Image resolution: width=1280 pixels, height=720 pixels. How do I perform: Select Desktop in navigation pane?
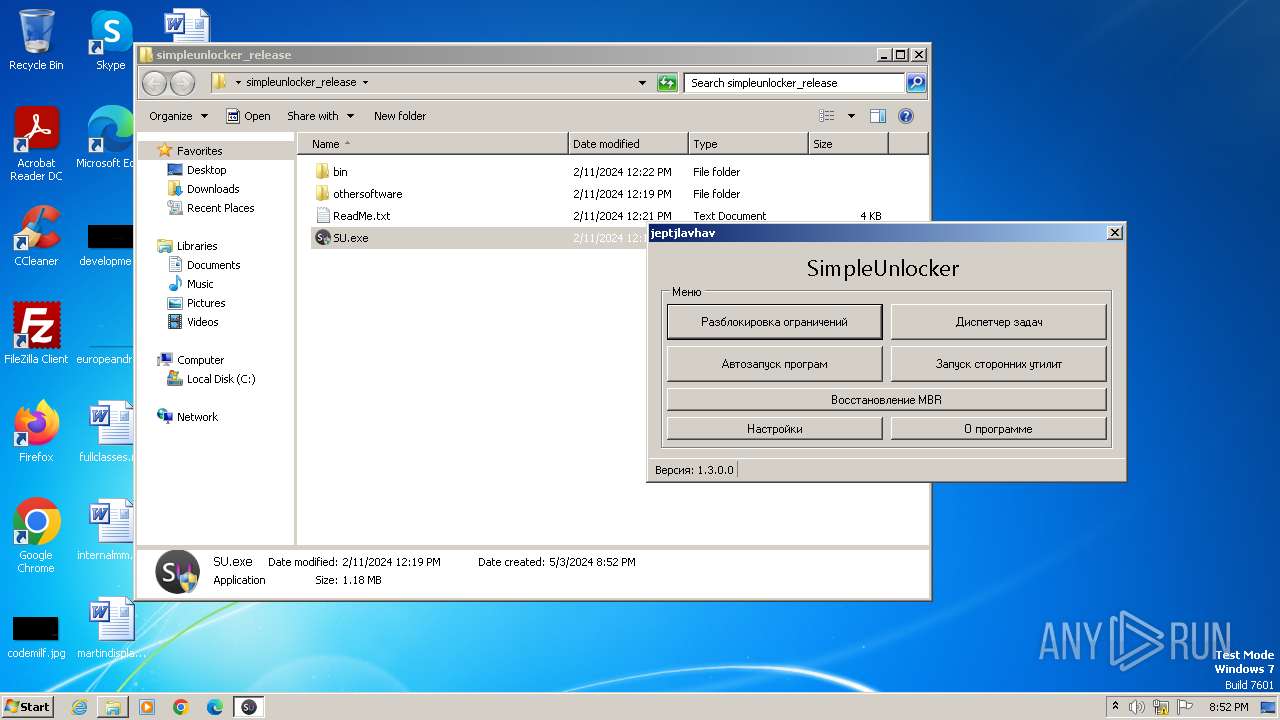click(206, 170)
